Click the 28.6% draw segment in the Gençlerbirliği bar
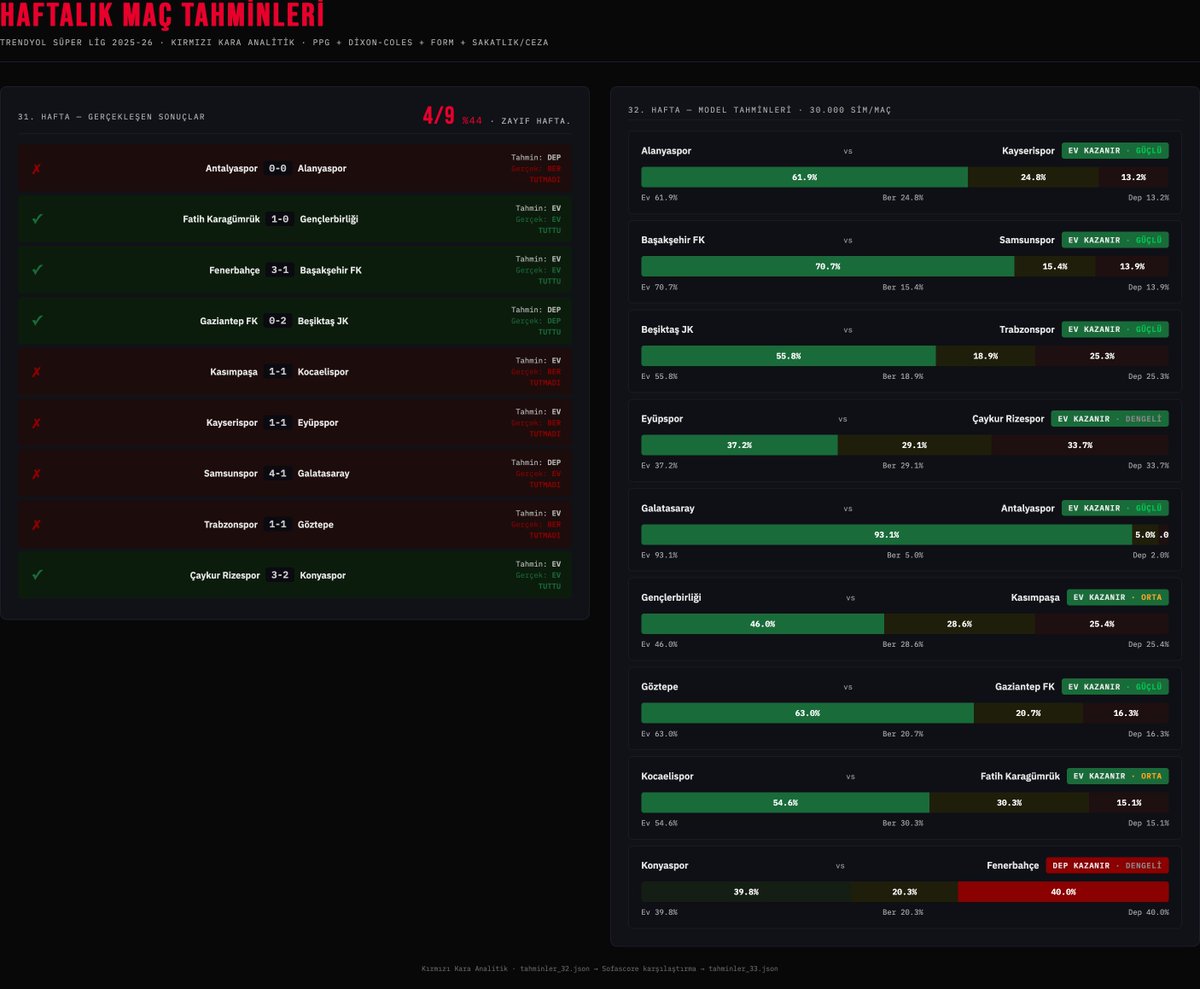Screen dimensions: 1200x989 click(959, 624)
